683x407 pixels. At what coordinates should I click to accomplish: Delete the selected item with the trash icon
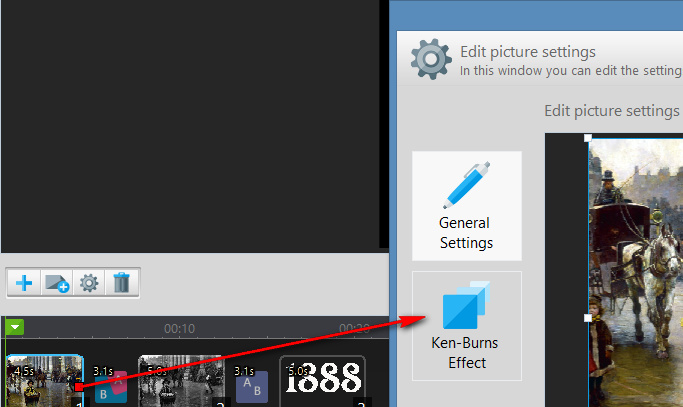pos(122,283)
